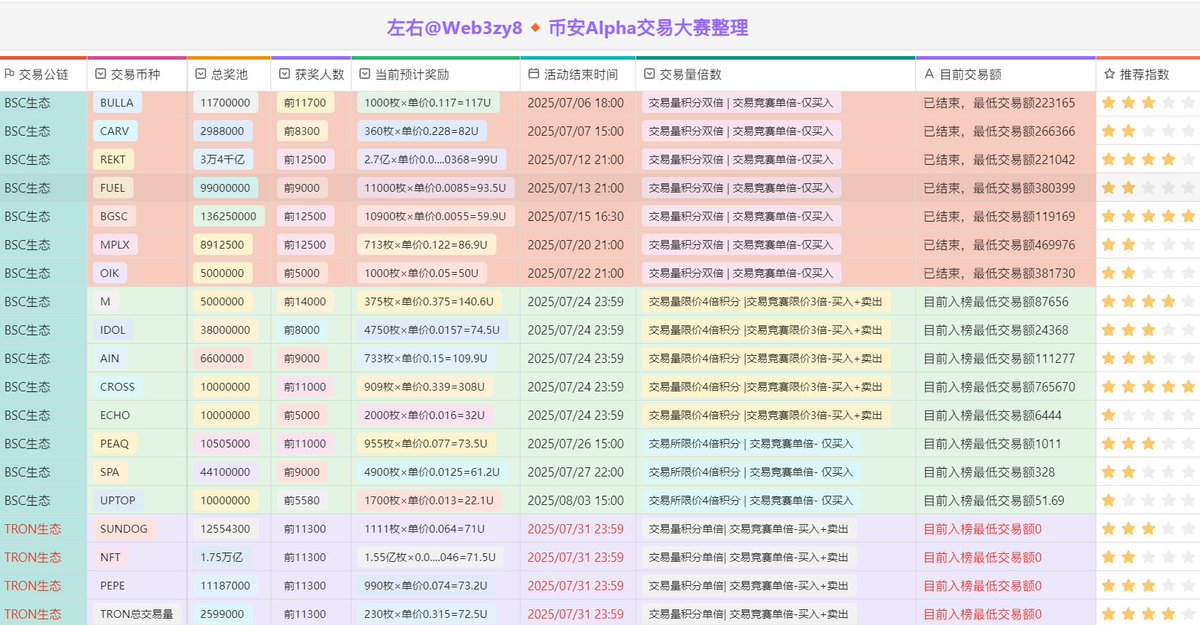Select the REKT token tag
This screenshot has height=625, width=1200.
click(x=113, y=159)
